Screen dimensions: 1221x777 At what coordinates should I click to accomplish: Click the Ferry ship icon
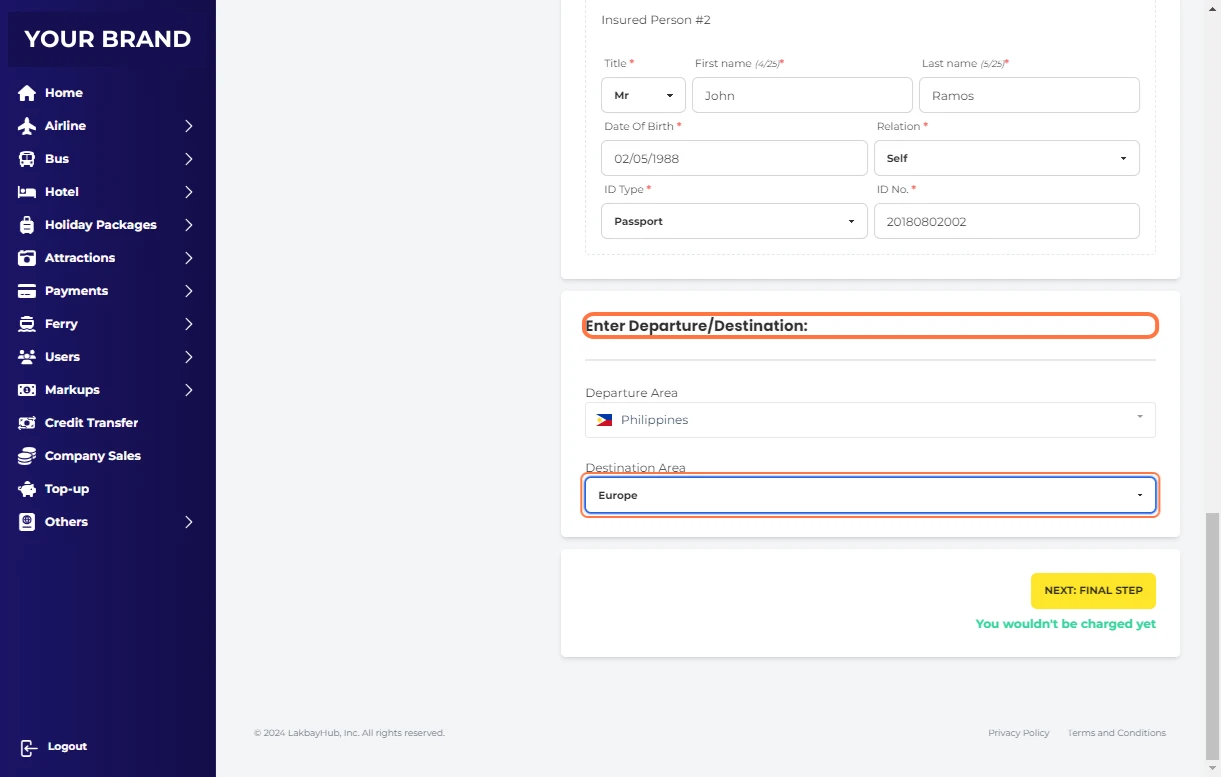27,324
